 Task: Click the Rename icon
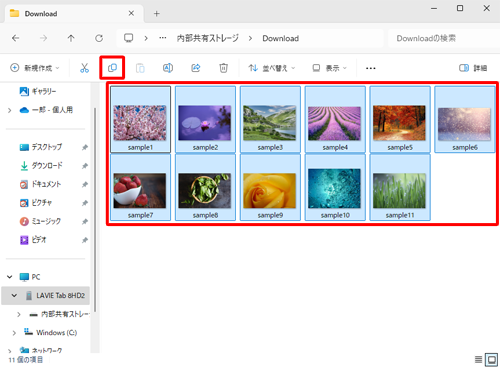click(x=168, y=68)
